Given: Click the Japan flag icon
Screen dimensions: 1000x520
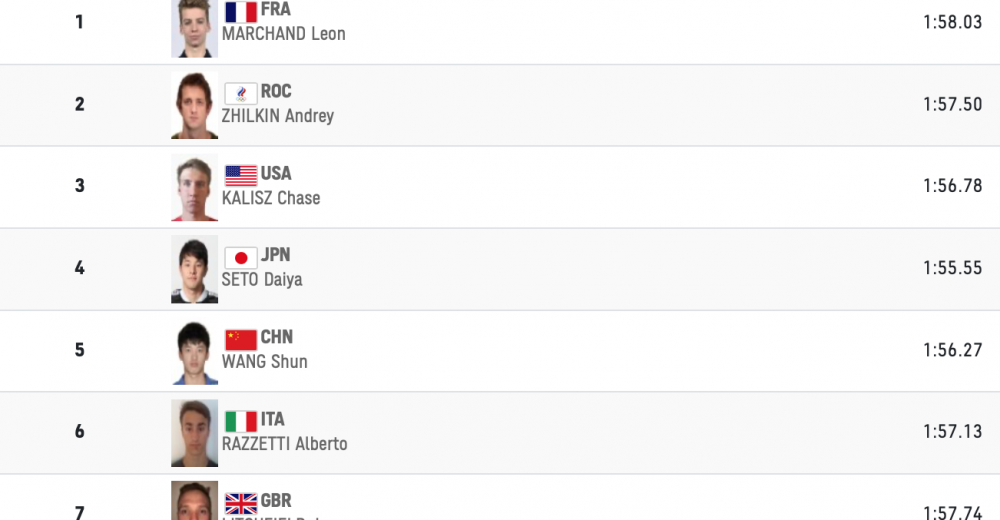Looking at the screenshot, I should 241,257.
